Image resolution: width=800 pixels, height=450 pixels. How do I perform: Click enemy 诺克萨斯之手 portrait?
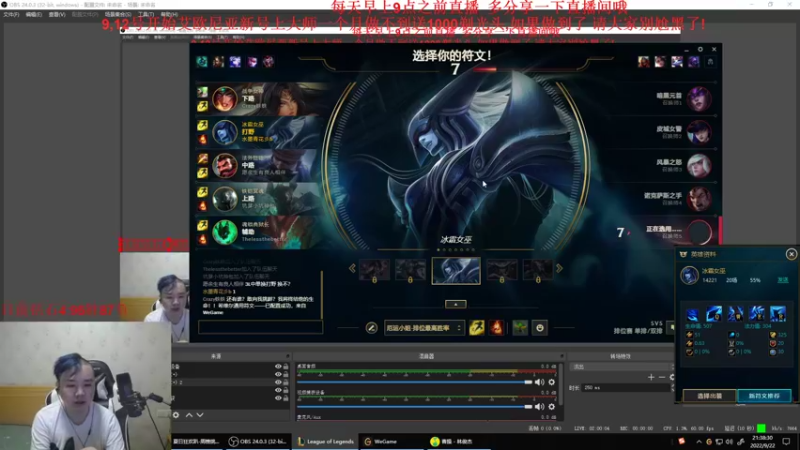tap(698, 198)
